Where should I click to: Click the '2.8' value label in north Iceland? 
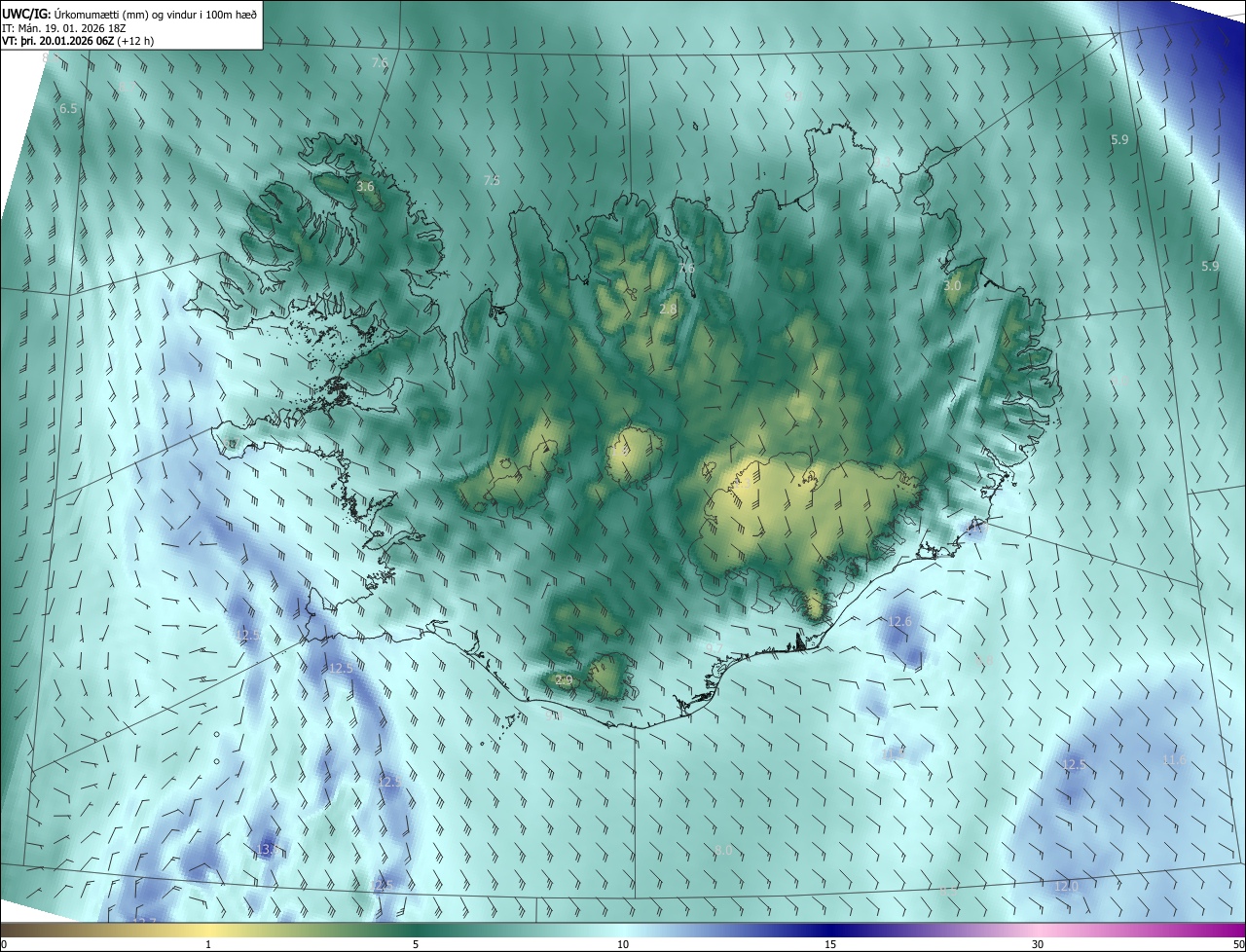pyautogui.click(x=668, y=309)
